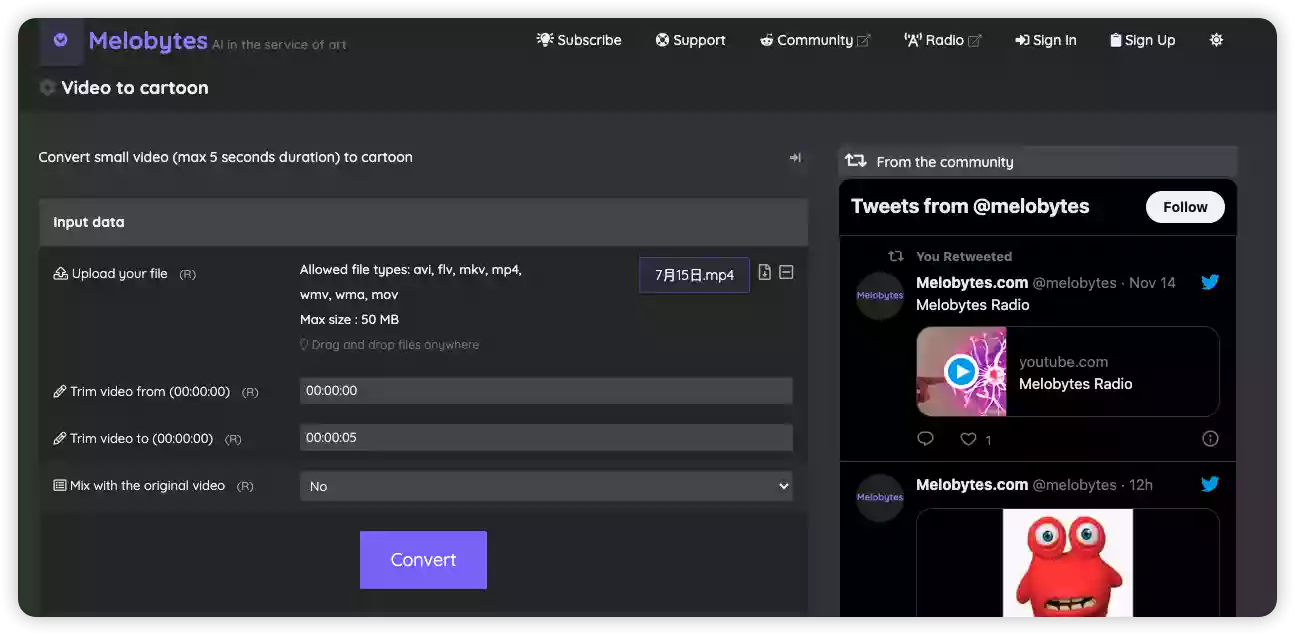Click Sign In in the top navigation

pos(1046,40)
